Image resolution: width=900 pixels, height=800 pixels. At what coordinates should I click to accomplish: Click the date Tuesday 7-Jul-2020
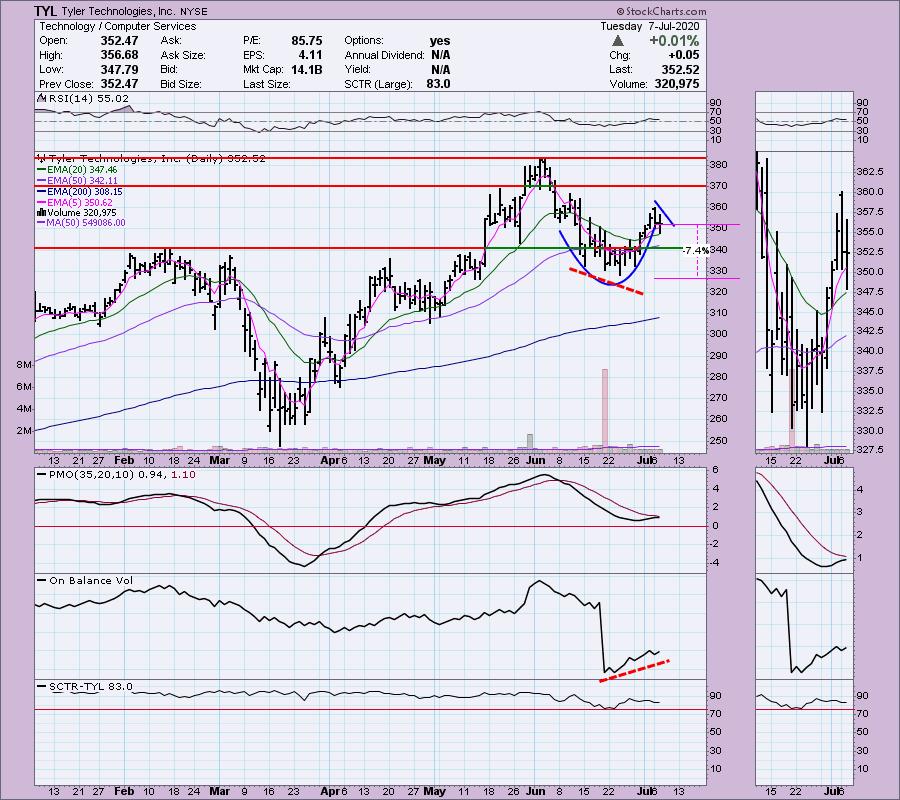650,26
